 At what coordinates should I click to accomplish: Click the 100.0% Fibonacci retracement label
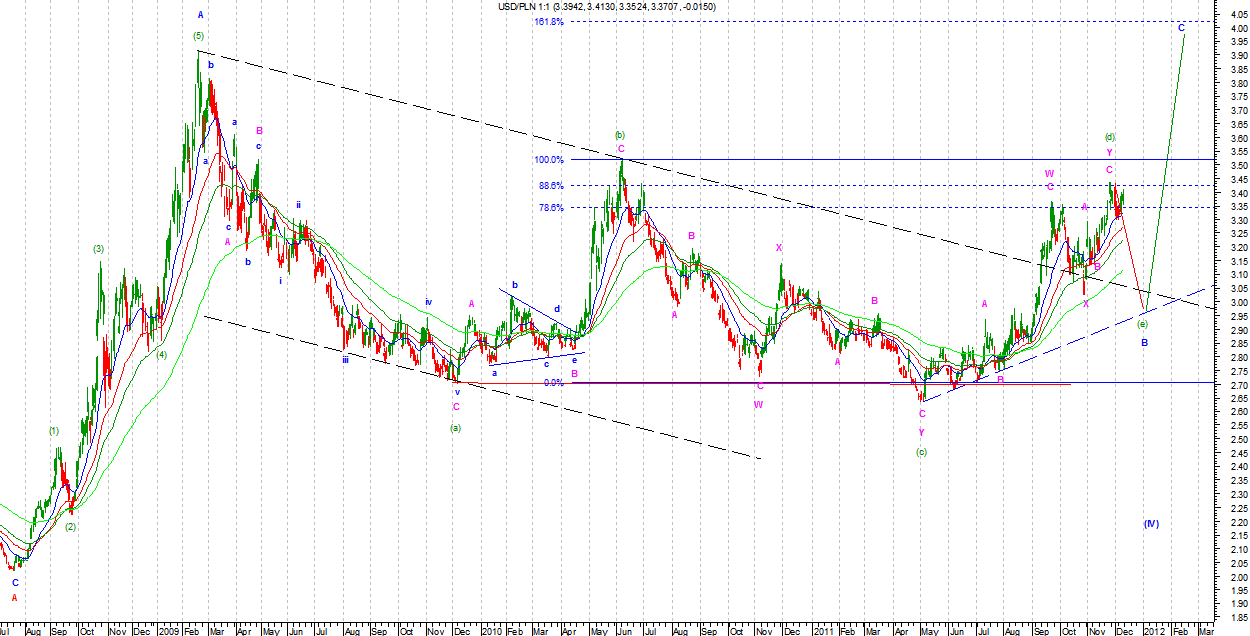tap(549, 160)
